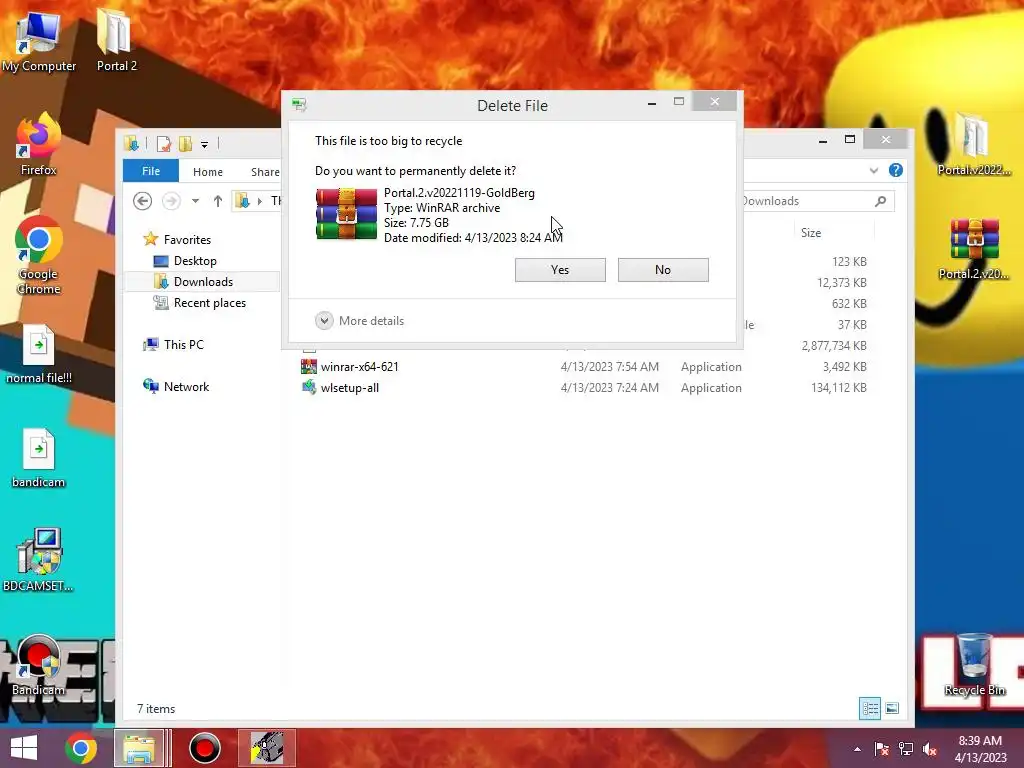Go up one folder level
Viewport: 1024px width, 768px height.
coord(217,201)
